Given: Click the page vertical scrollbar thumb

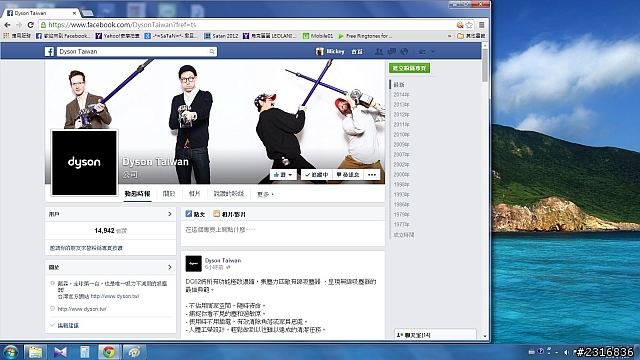Looking at the screenshot, I should (485, 66).
